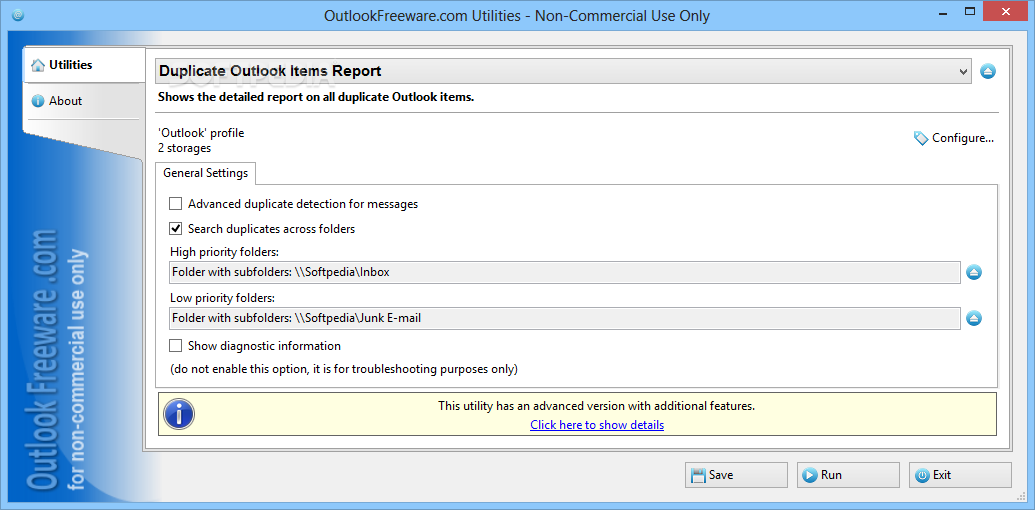The width and height of the screenshot is (1035, 510).
Task: Open the Duplicate Outlook Items Report dropdown
Action: coord(563,71)
